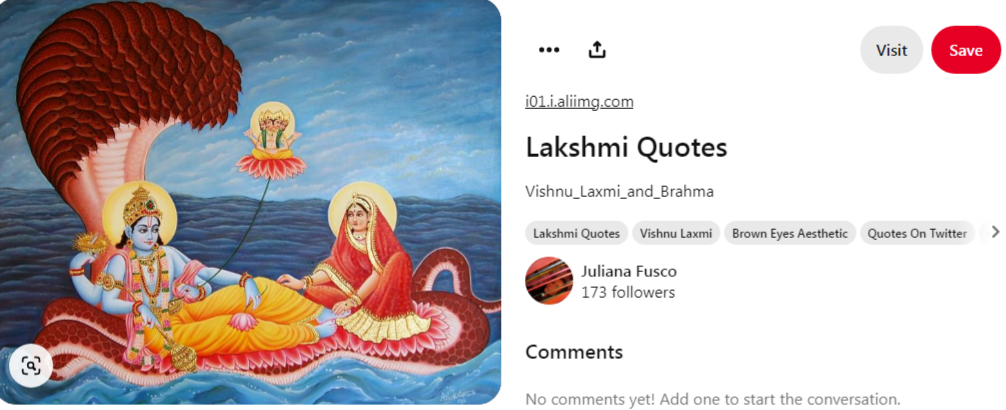Click the Vishnu_Laxmi_and_Brahma description text
The image size is (1006, 410).
(x=620, y=192)
